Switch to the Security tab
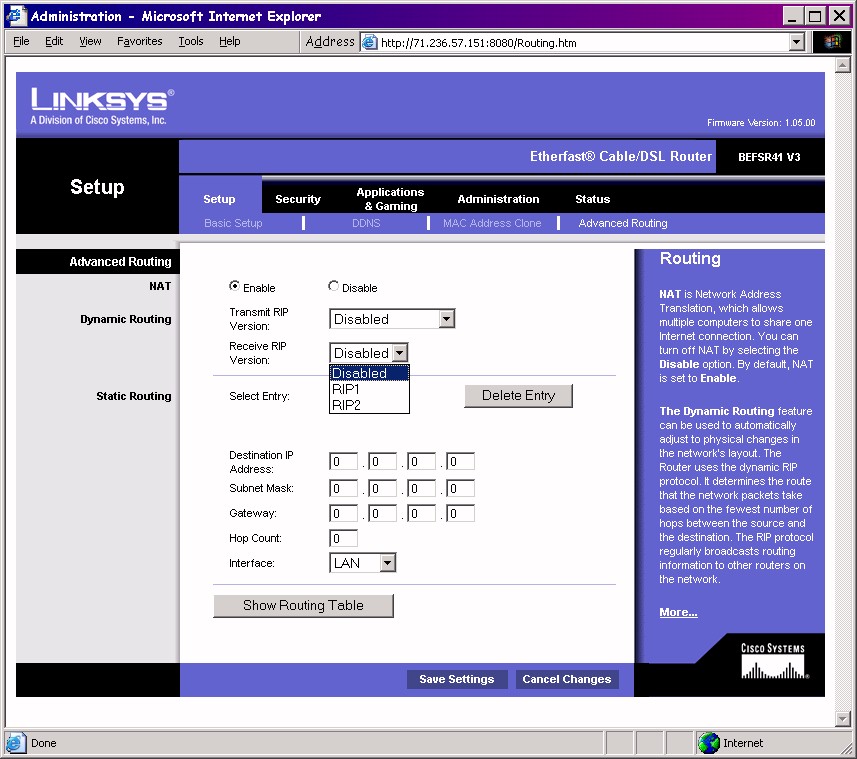This screenshot has width=857, height=759. [x=298, y=199]
